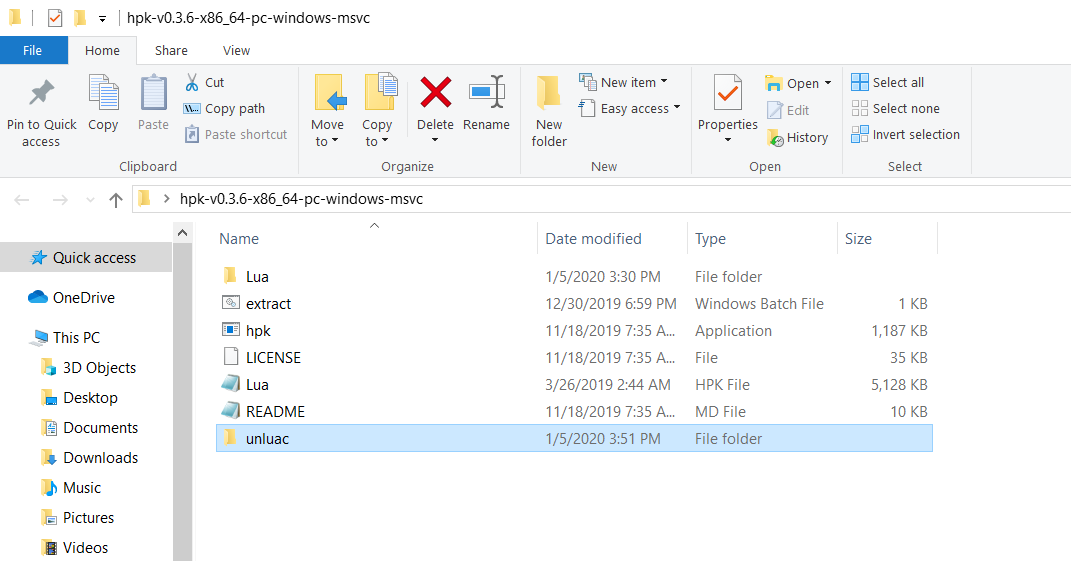1071x561 pixels.
Task: Sort by Date modified column
Action: pos(593,238)
